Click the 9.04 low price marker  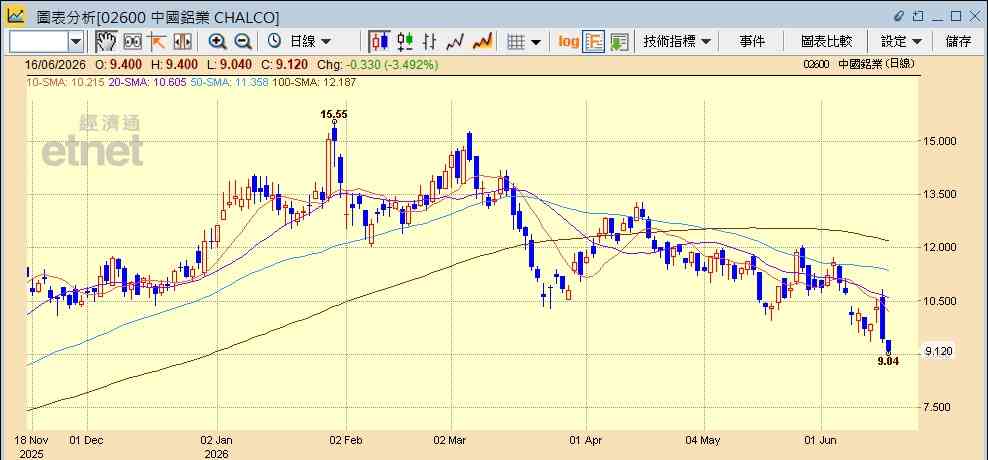[888, 362]
